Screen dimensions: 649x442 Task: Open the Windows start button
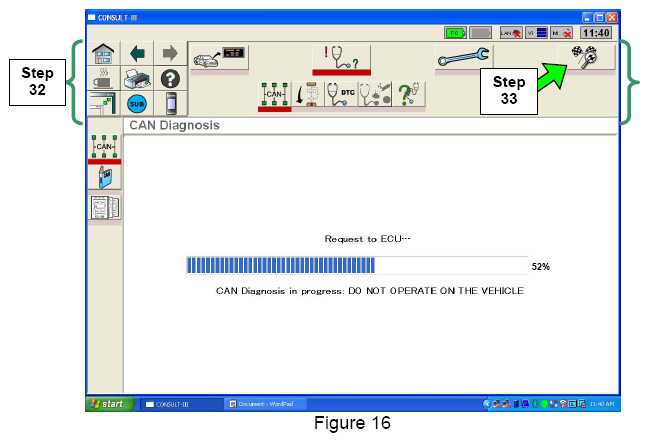click(x=107, y=404)
